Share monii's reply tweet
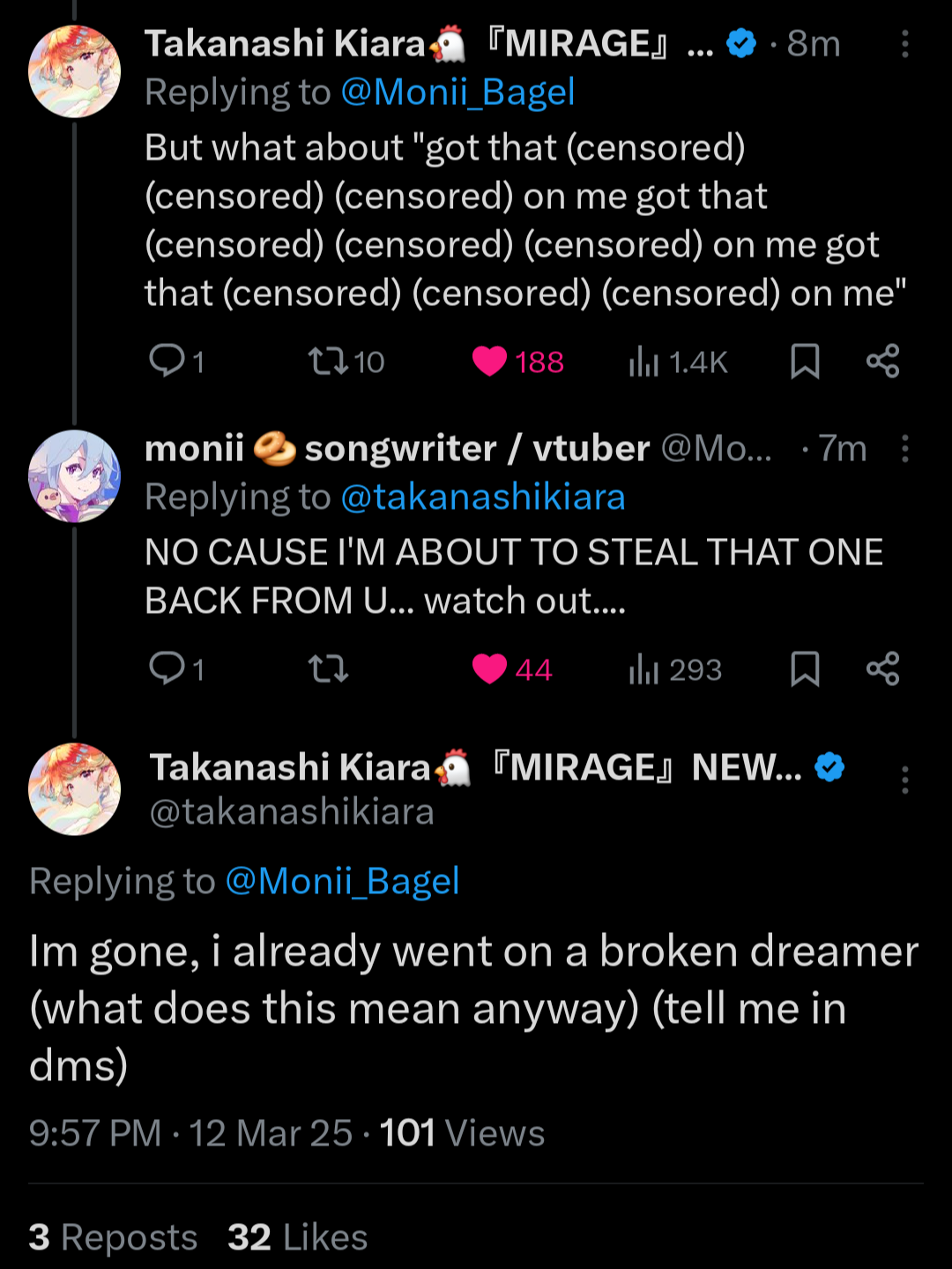Image resolution: width=952 pixels, height=1269 pixels. click(x=882, y=669)
